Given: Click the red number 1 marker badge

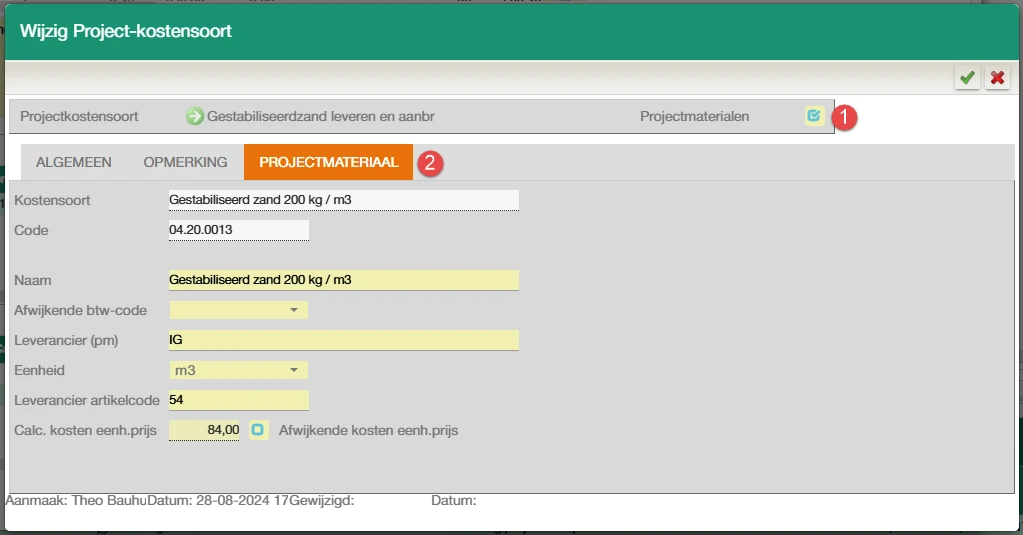Looking at the screenshot, I should coord(846,117).
